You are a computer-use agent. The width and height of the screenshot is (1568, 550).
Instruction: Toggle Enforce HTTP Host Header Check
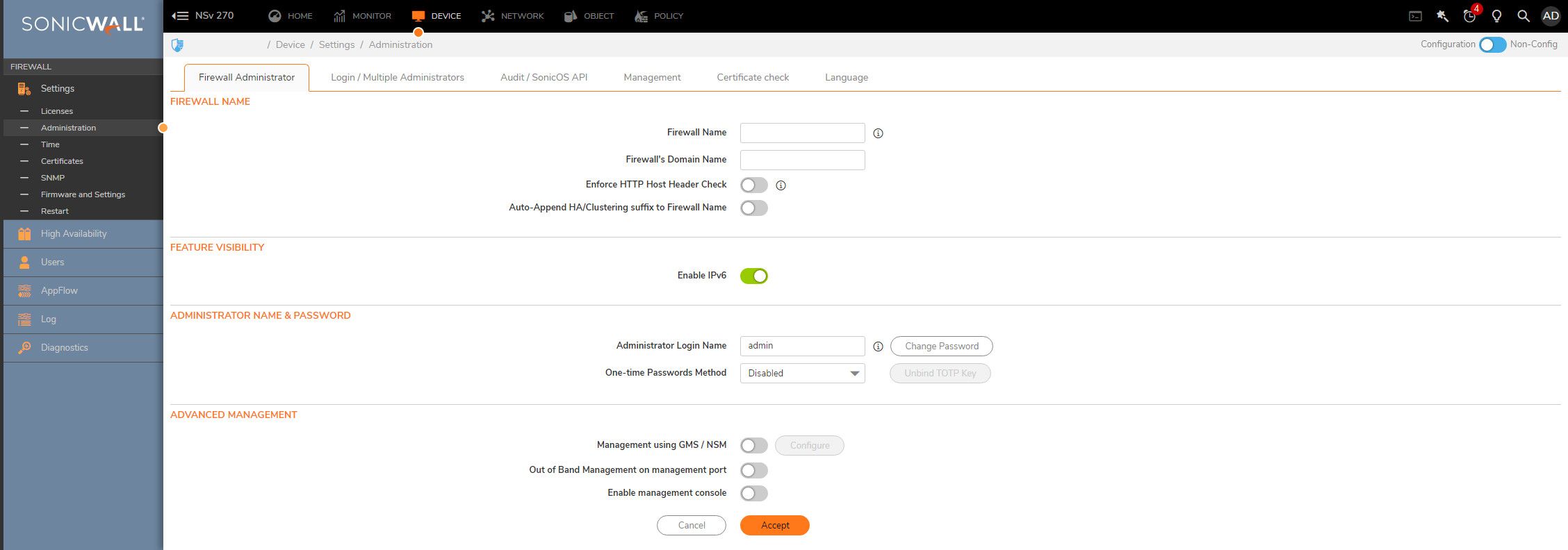[x=753, y=185]
